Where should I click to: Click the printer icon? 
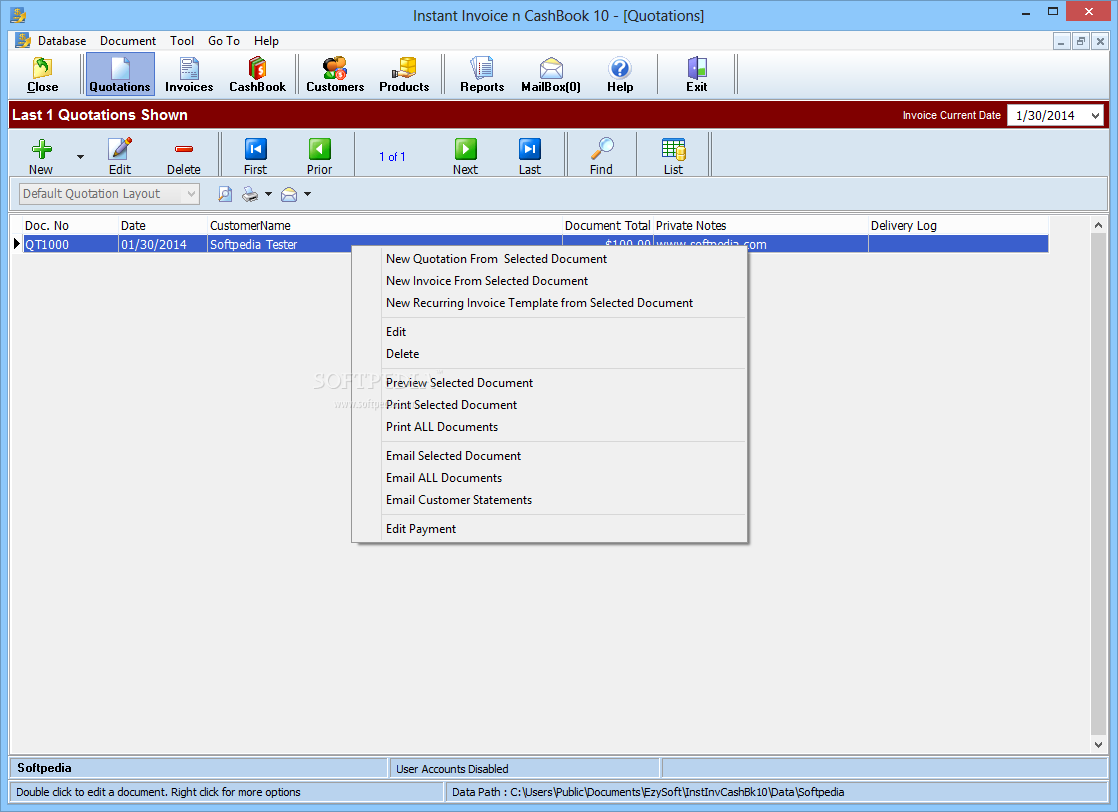click(250, 194)
